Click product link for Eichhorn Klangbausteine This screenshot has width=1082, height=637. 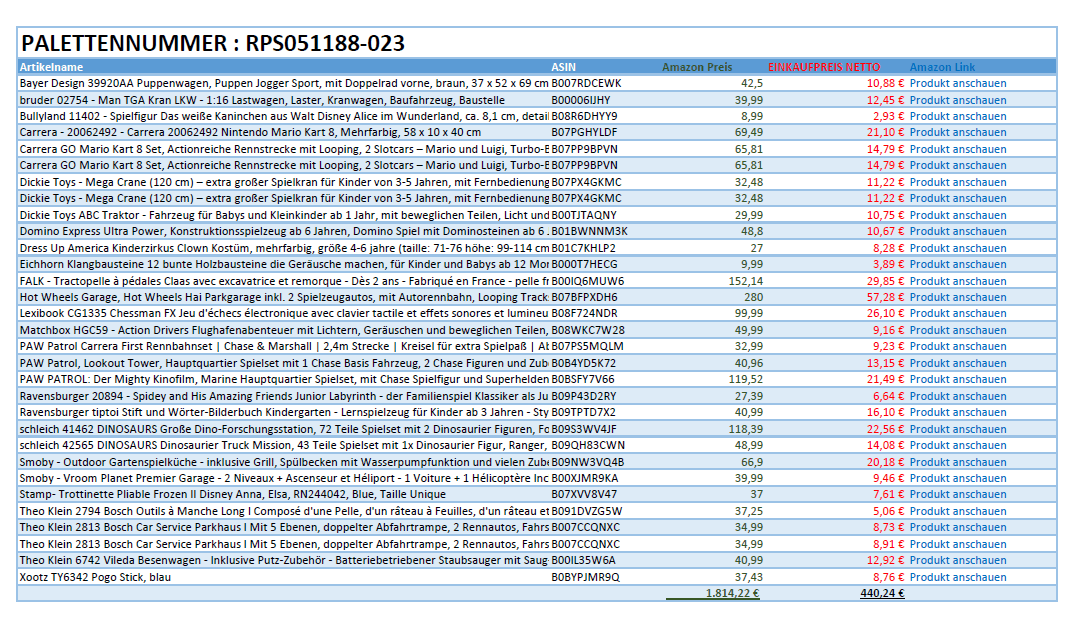tap(957, 264)
